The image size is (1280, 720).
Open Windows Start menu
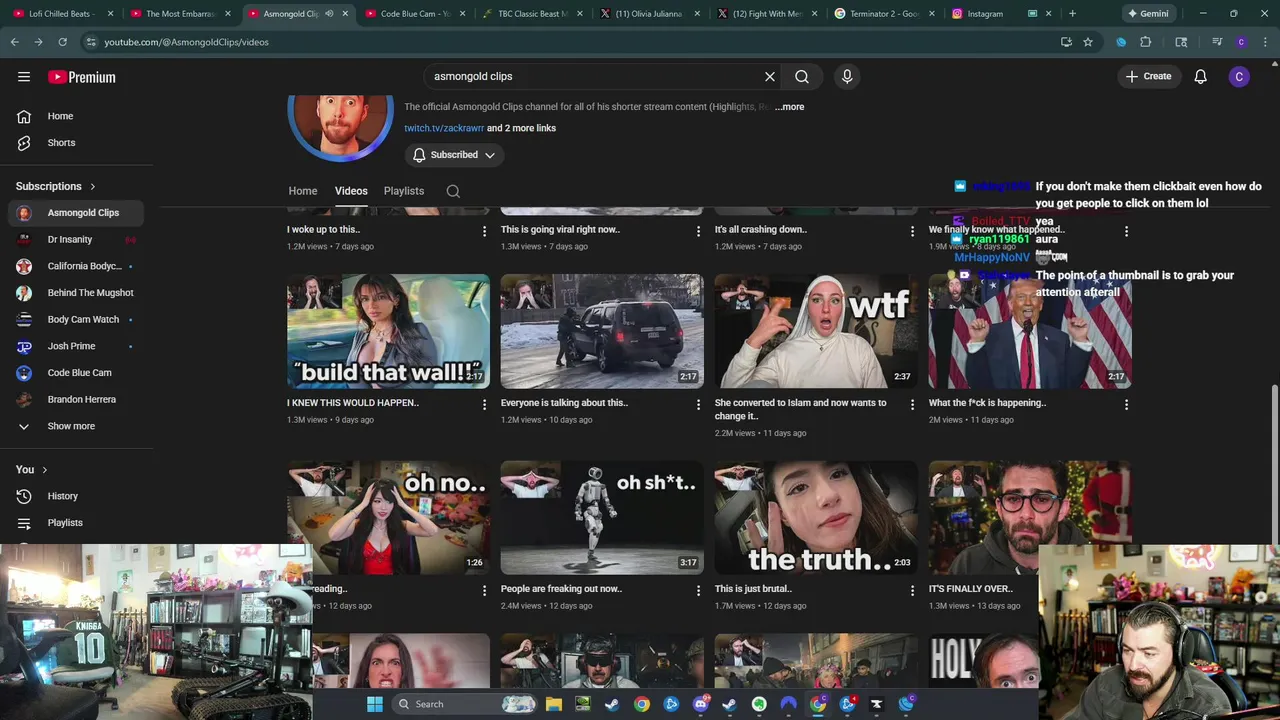click(375, 704)
